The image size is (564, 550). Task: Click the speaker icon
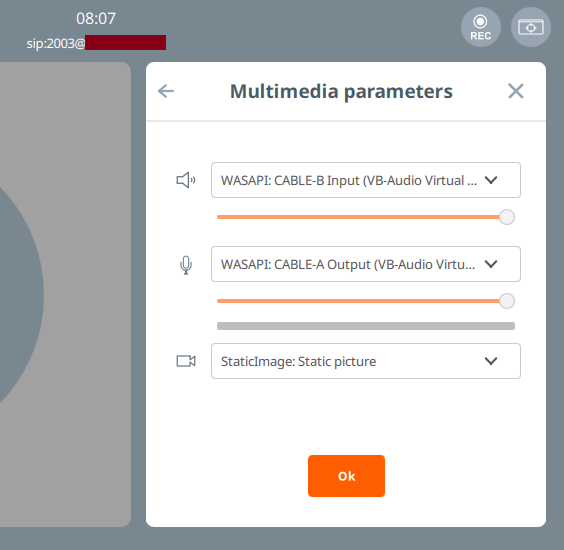pyautogui.click(x=186, y=180)
